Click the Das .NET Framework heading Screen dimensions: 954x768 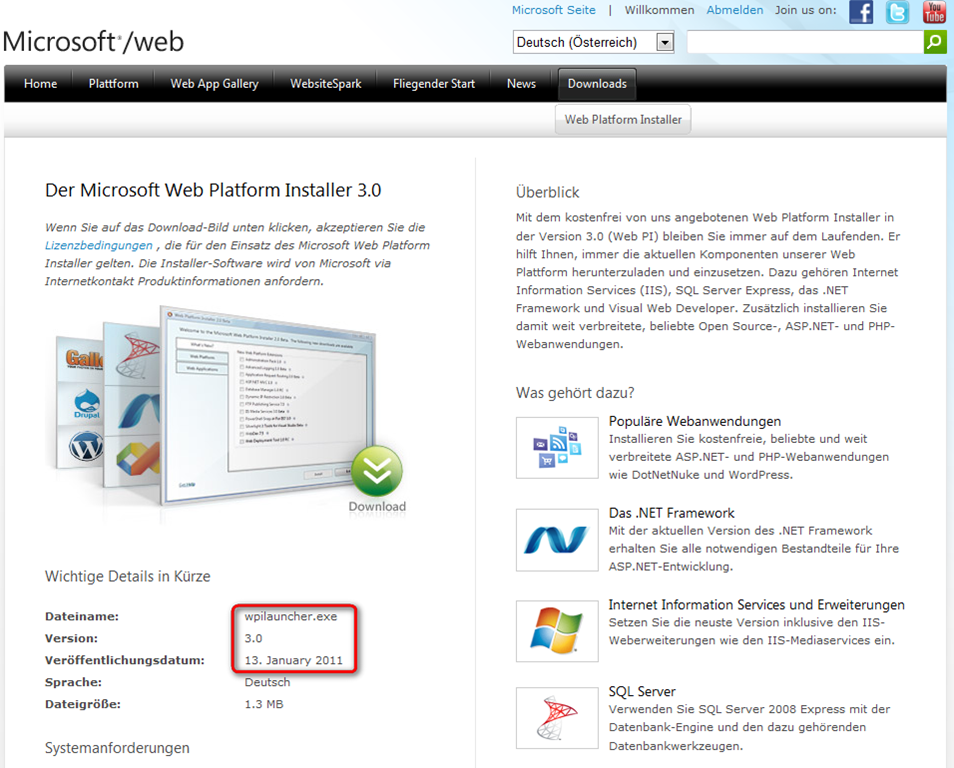point(672,513)
